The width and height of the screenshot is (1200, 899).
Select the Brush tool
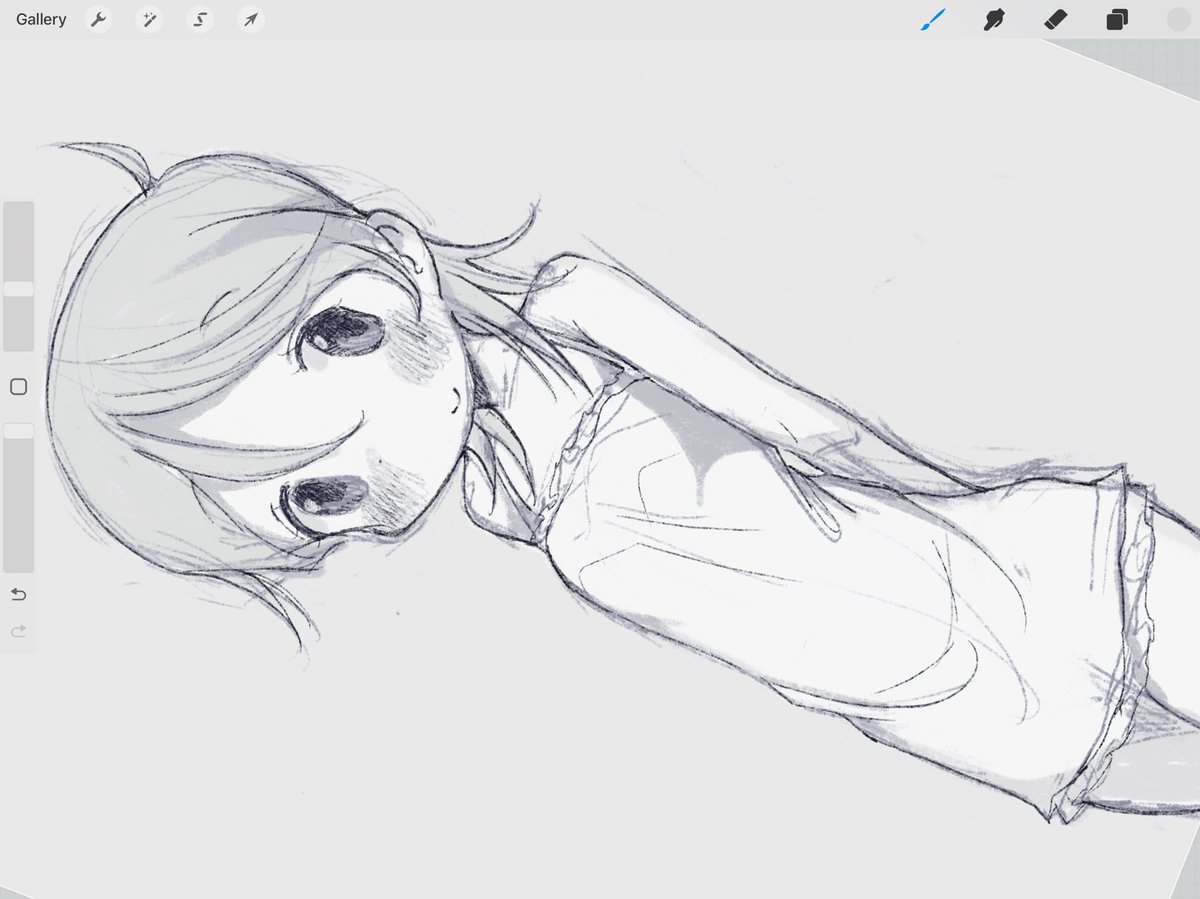[x=932, y=19]
